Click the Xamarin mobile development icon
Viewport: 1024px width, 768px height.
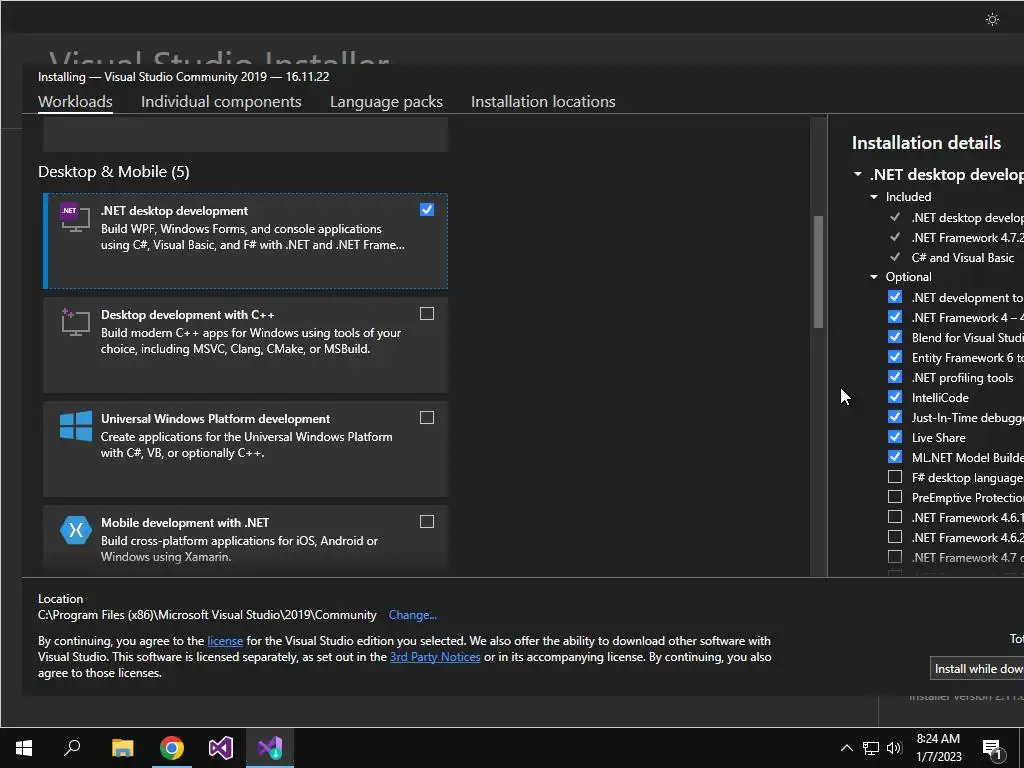click(x=76, y=530)
